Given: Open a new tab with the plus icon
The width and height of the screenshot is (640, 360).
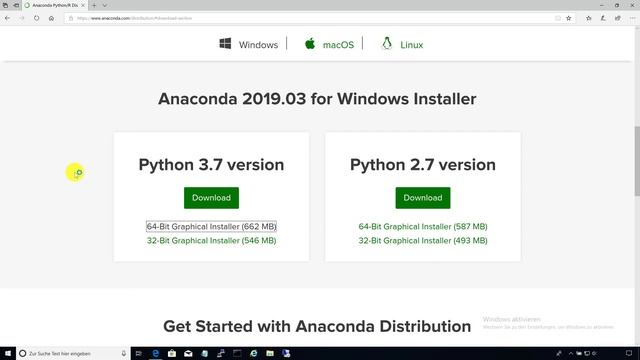Looking at the screenshot, I should click(x=94, y=5).
